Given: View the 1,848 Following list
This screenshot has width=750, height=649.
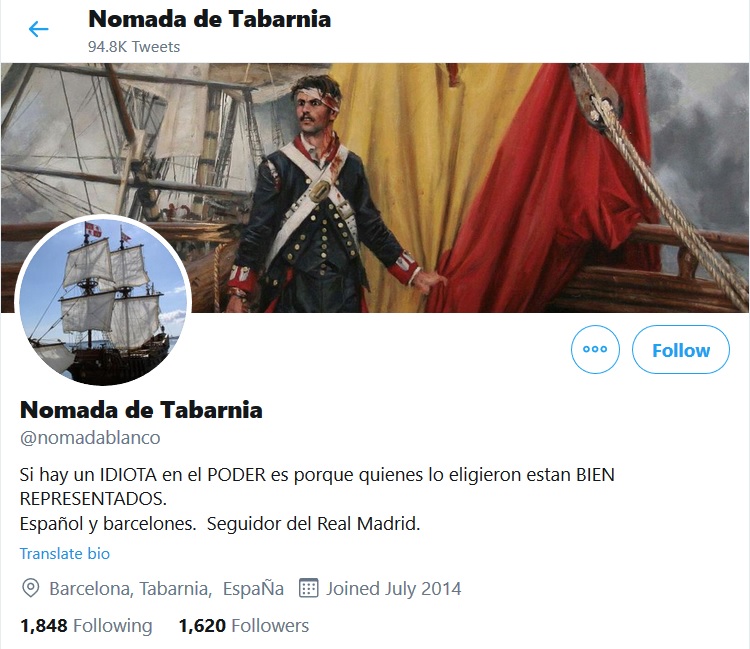Looking at the screenshot, I should 86,626.
